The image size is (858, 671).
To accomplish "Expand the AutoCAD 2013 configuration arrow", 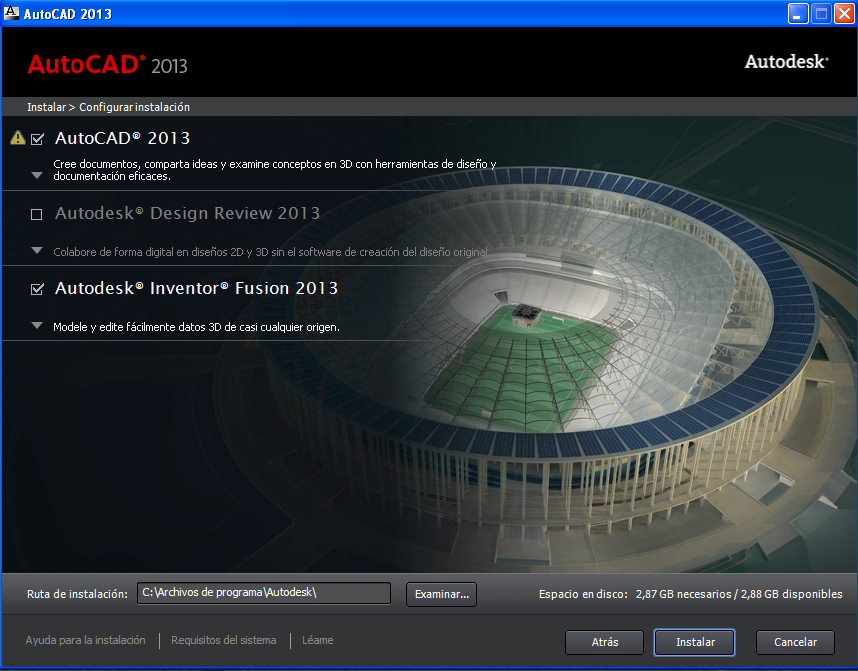I will (x=37, y=176).
